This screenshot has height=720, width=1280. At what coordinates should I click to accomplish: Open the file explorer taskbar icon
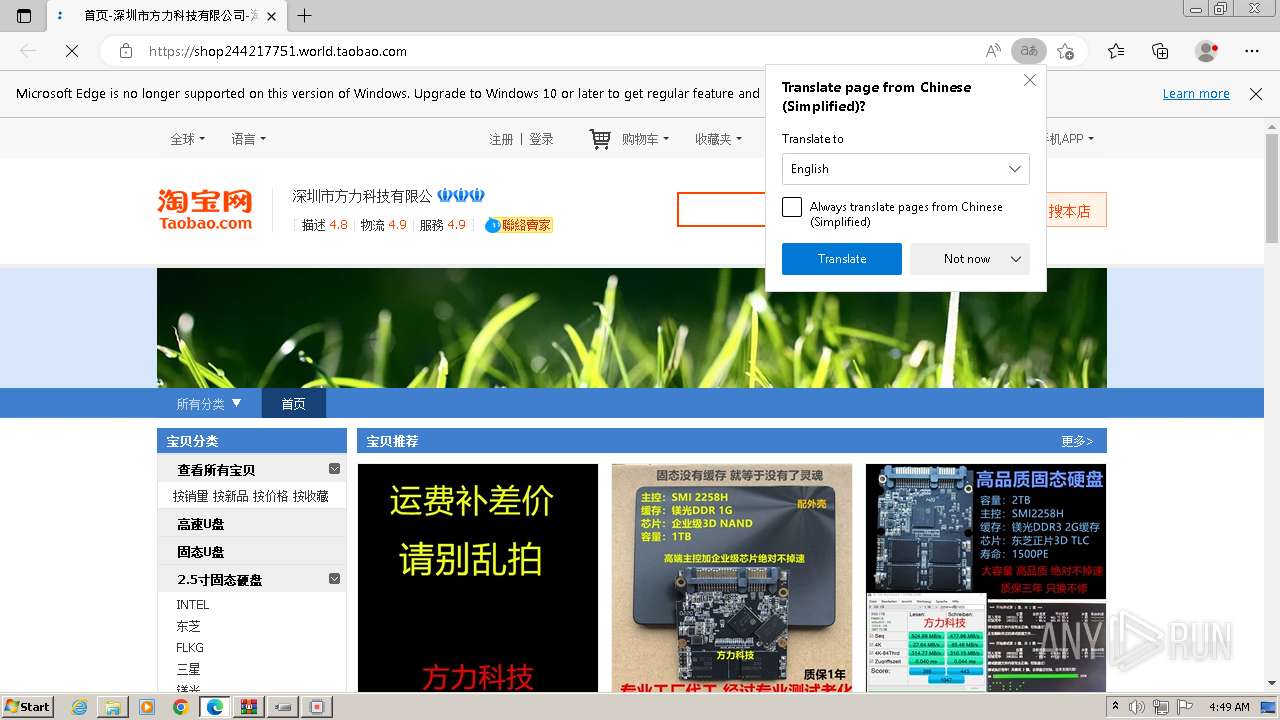tap(113, 707)
